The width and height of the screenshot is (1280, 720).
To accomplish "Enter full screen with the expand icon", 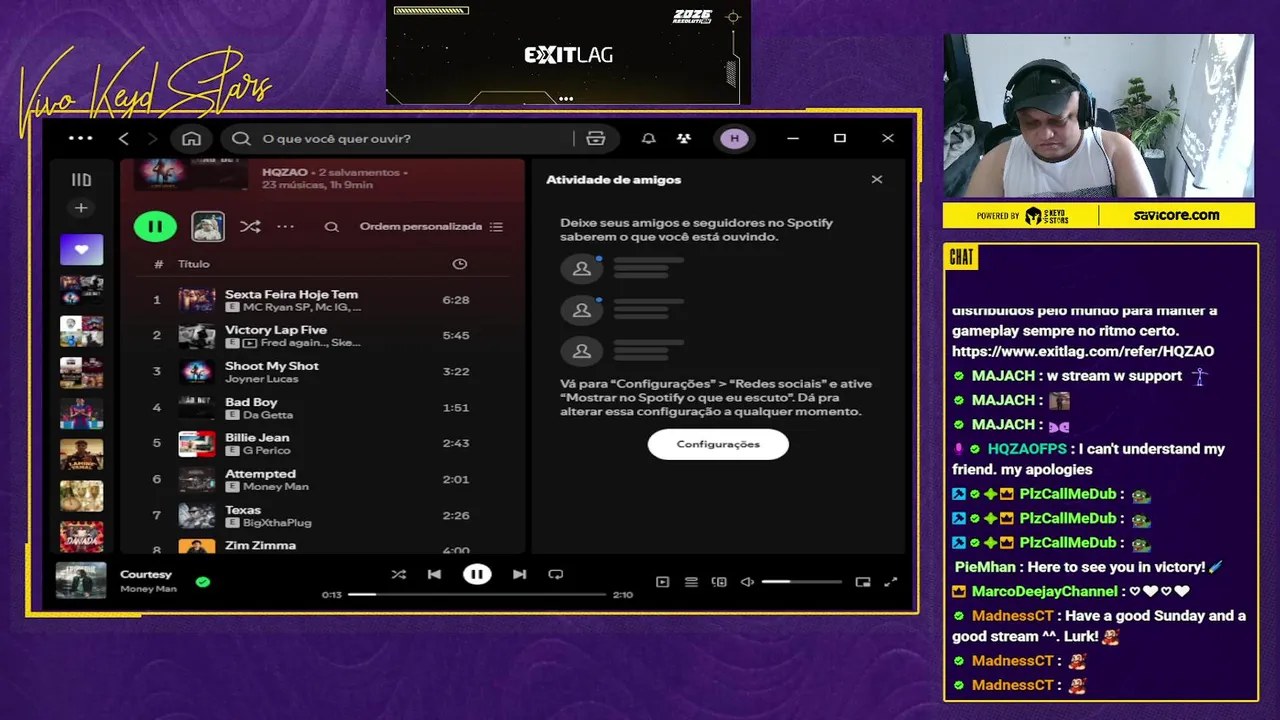I will pyautogui.click(x=891, y=582).
